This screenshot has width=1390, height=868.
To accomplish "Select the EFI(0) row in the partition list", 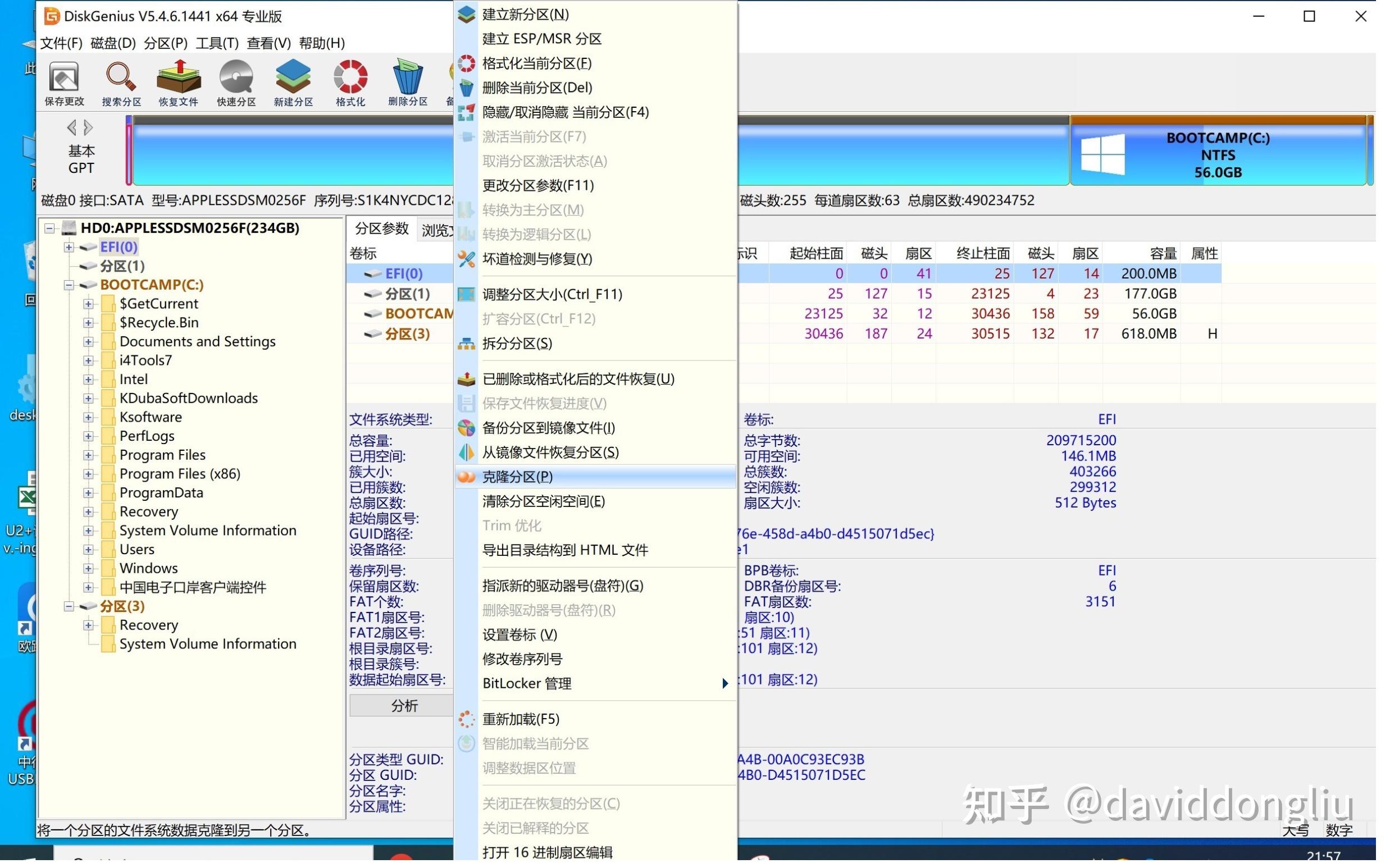I will click(x=402, y=273).
